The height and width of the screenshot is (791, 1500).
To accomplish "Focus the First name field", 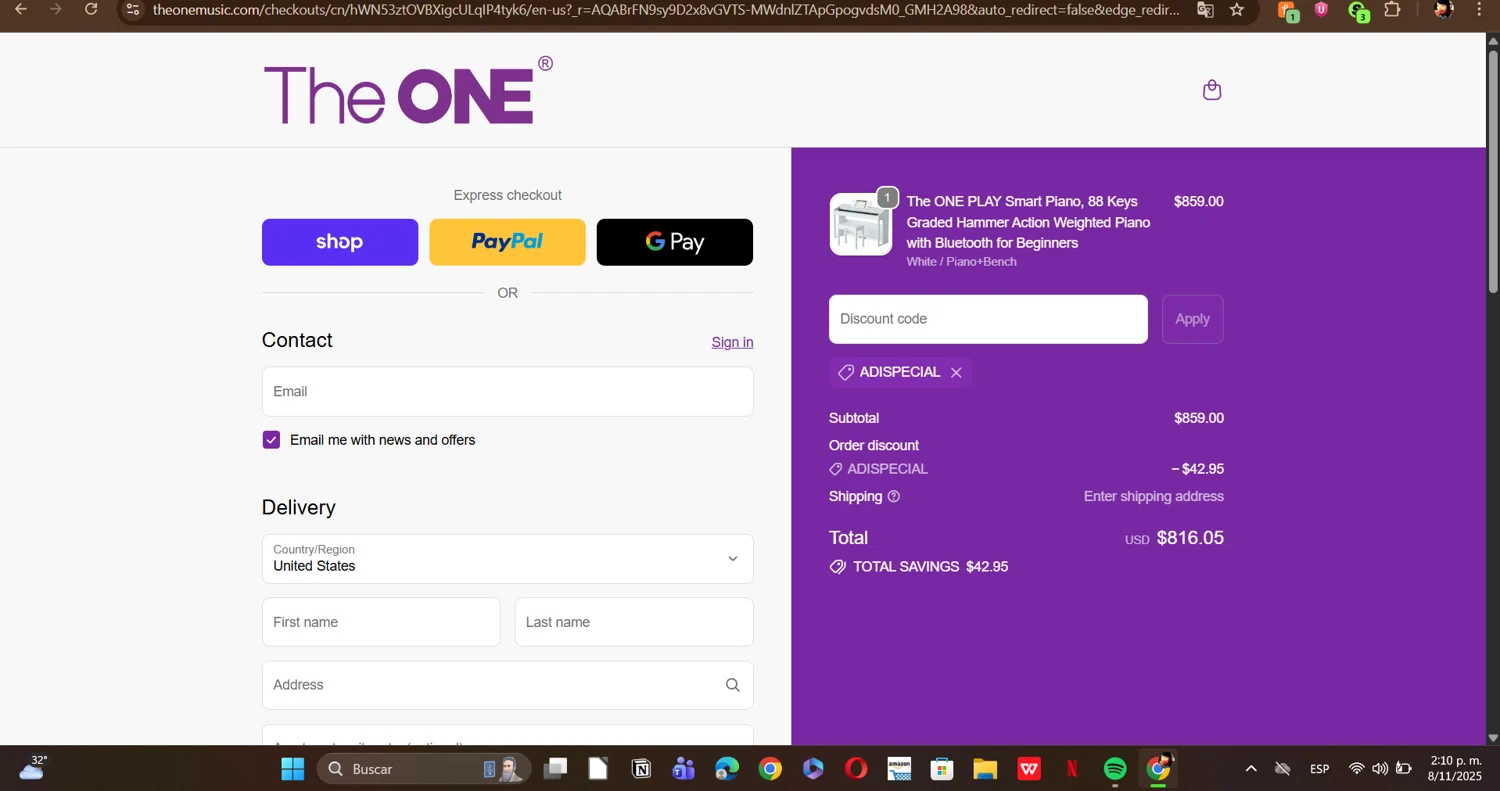I will 381,622.
